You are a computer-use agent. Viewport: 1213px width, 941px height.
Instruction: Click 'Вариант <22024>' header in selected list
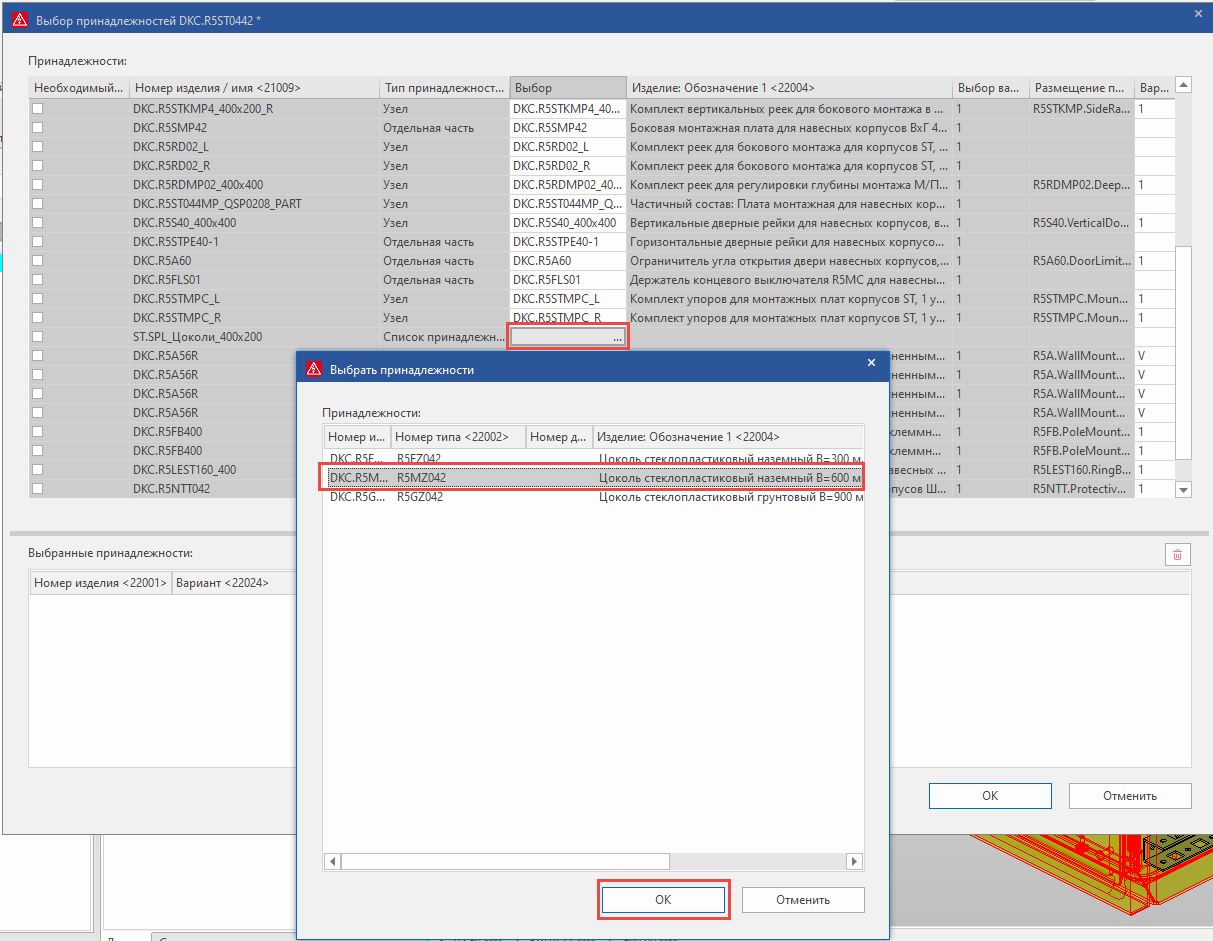pos(234,582)
